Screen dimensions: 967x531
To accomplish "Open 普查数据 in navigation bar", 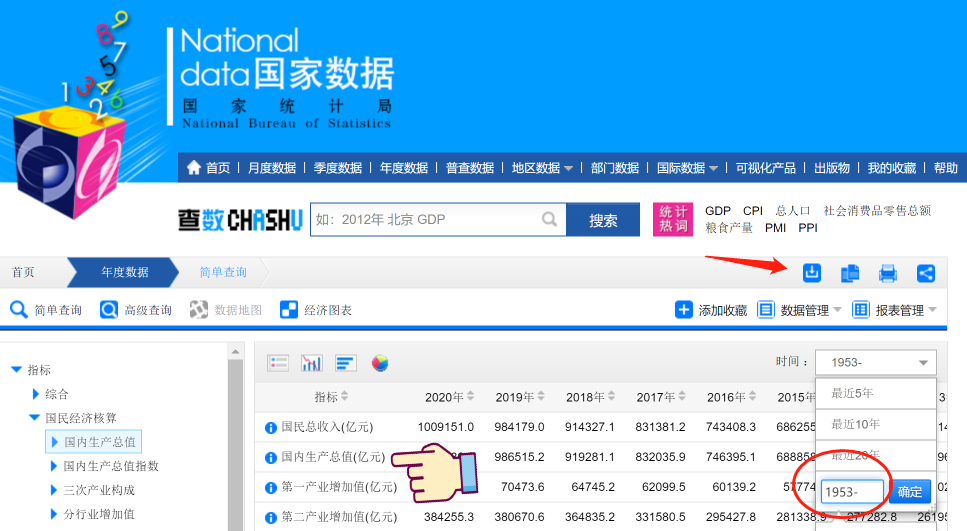I will pyautogui.click(x=470, y=168).
